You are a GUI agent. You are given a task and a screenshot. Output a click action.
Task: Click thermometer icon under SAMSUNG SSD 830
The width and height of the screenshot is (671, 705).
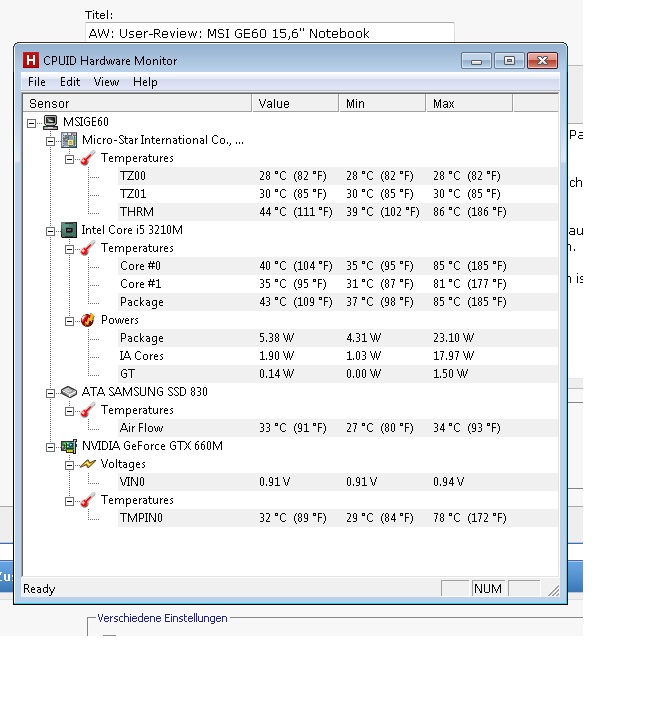point(87,410)
